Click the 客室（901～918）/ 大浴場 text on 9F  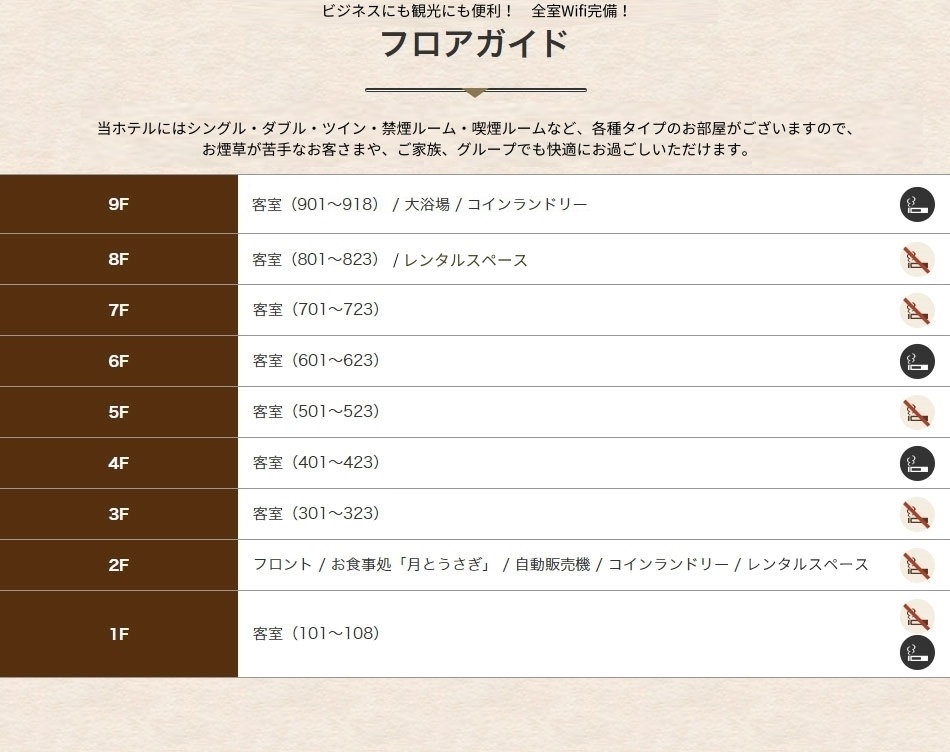click(351, 205)
